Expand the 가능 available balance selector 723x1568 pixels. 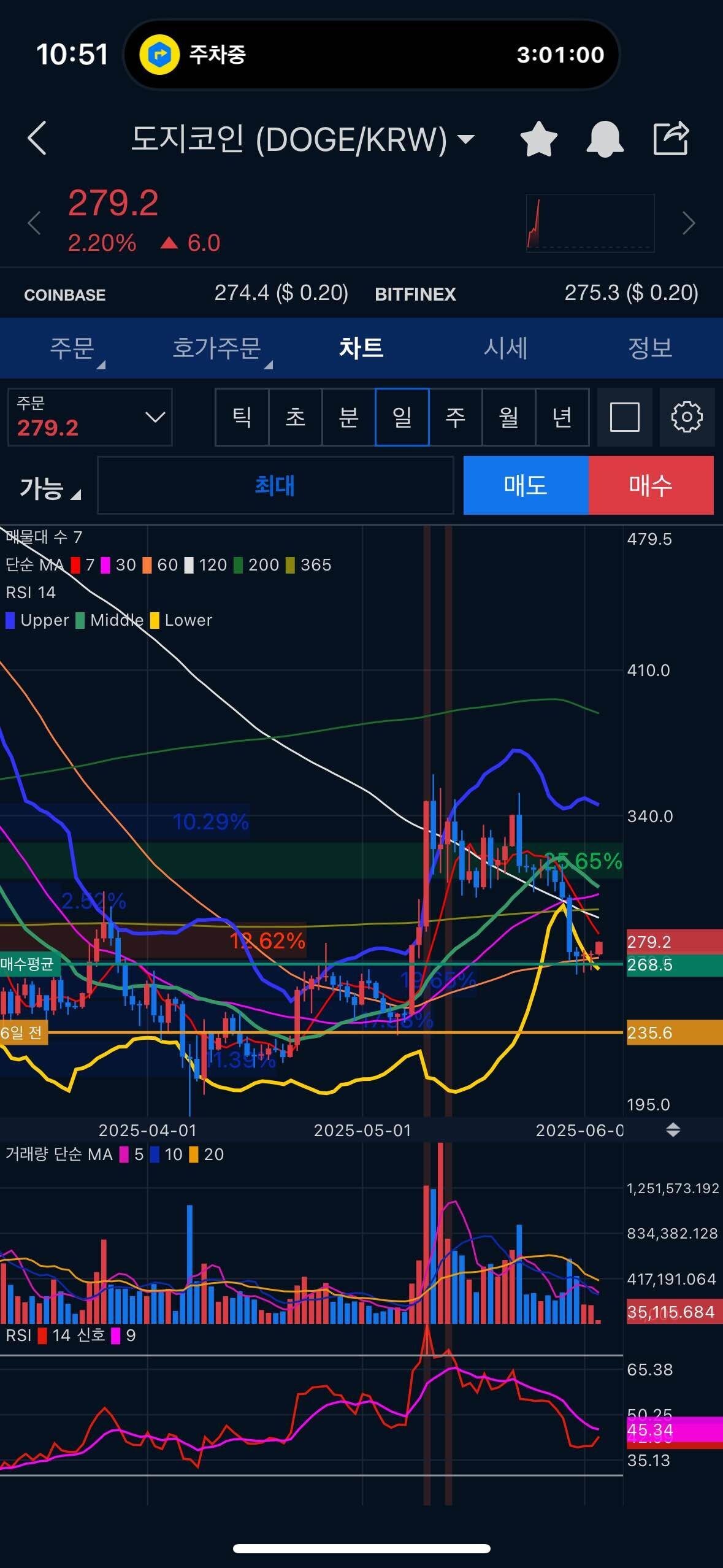[x=50, y=488]
